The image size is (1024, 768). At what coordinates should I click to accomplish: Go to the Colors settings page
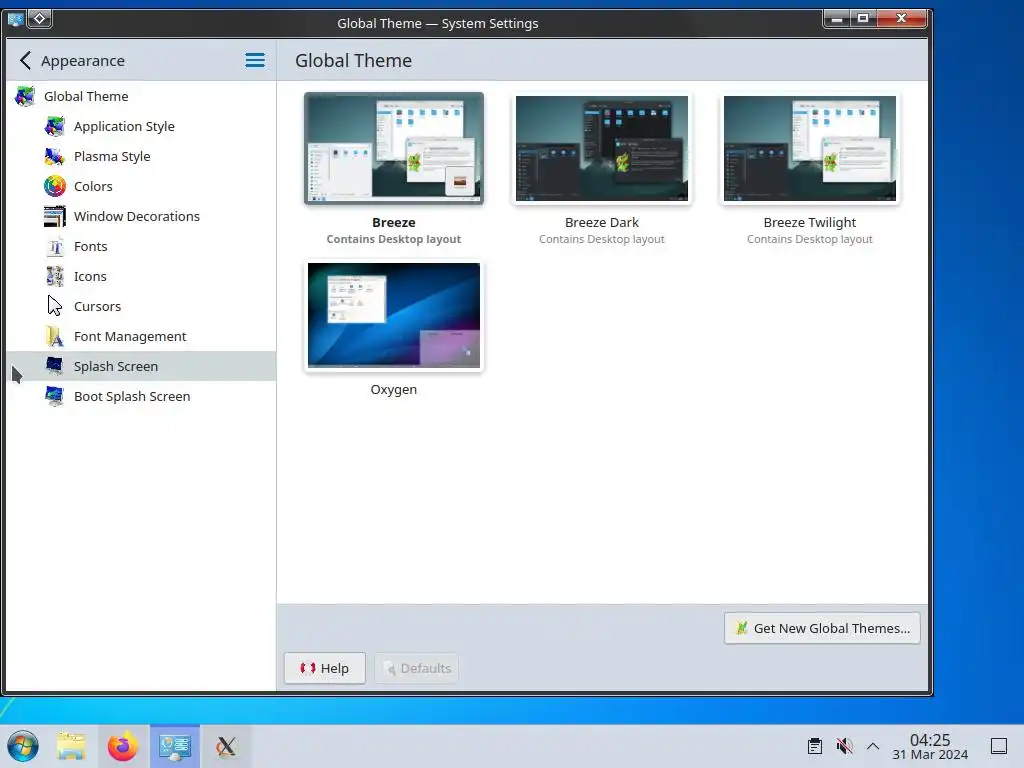140,187
